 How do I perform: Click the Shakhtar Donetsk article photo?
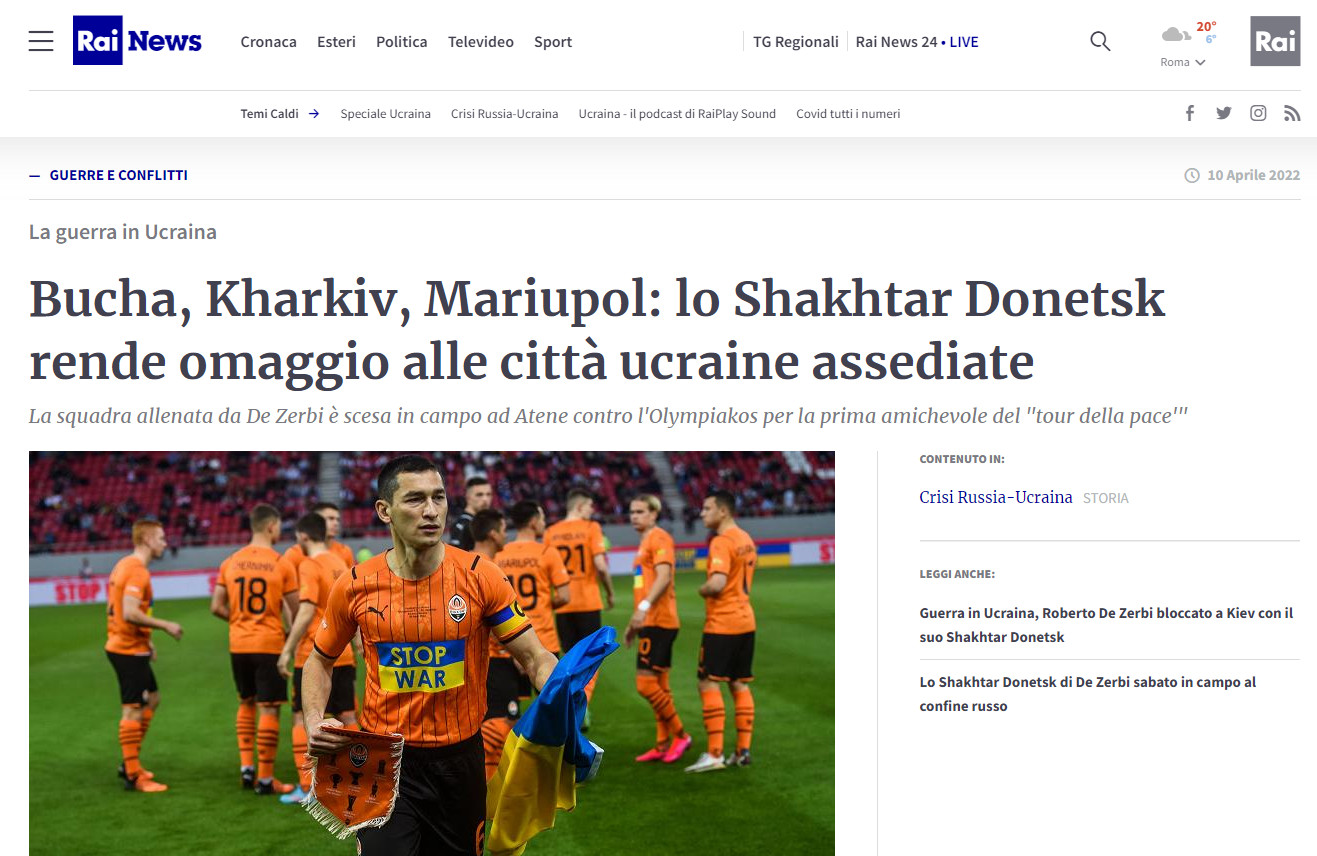click(431, 652)
